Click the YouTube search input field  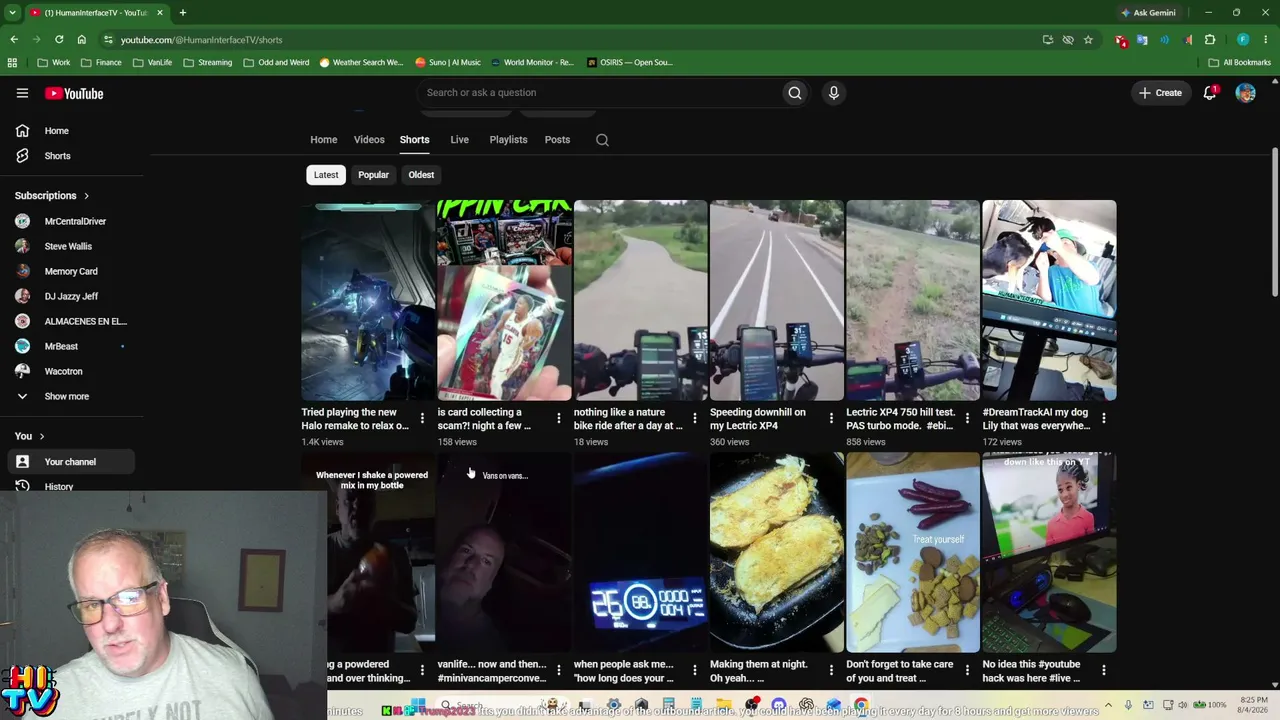(600, 93)
